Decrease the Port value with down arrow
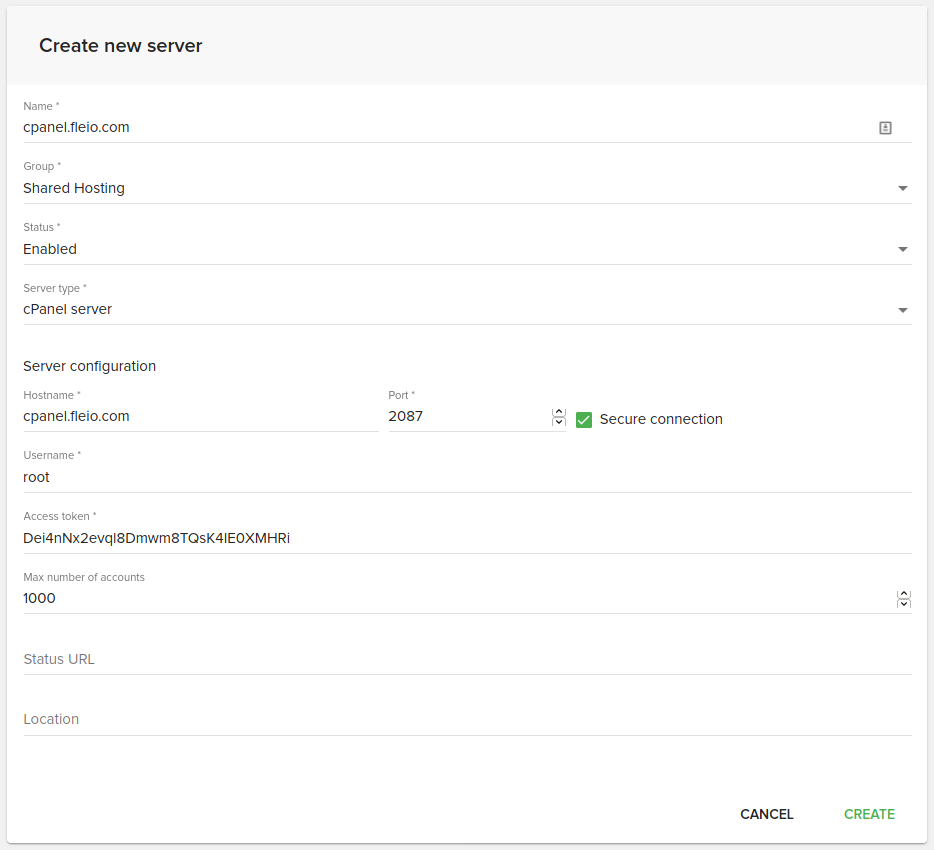The height and width of the screenshot is (850, 934). coord(559,422)
